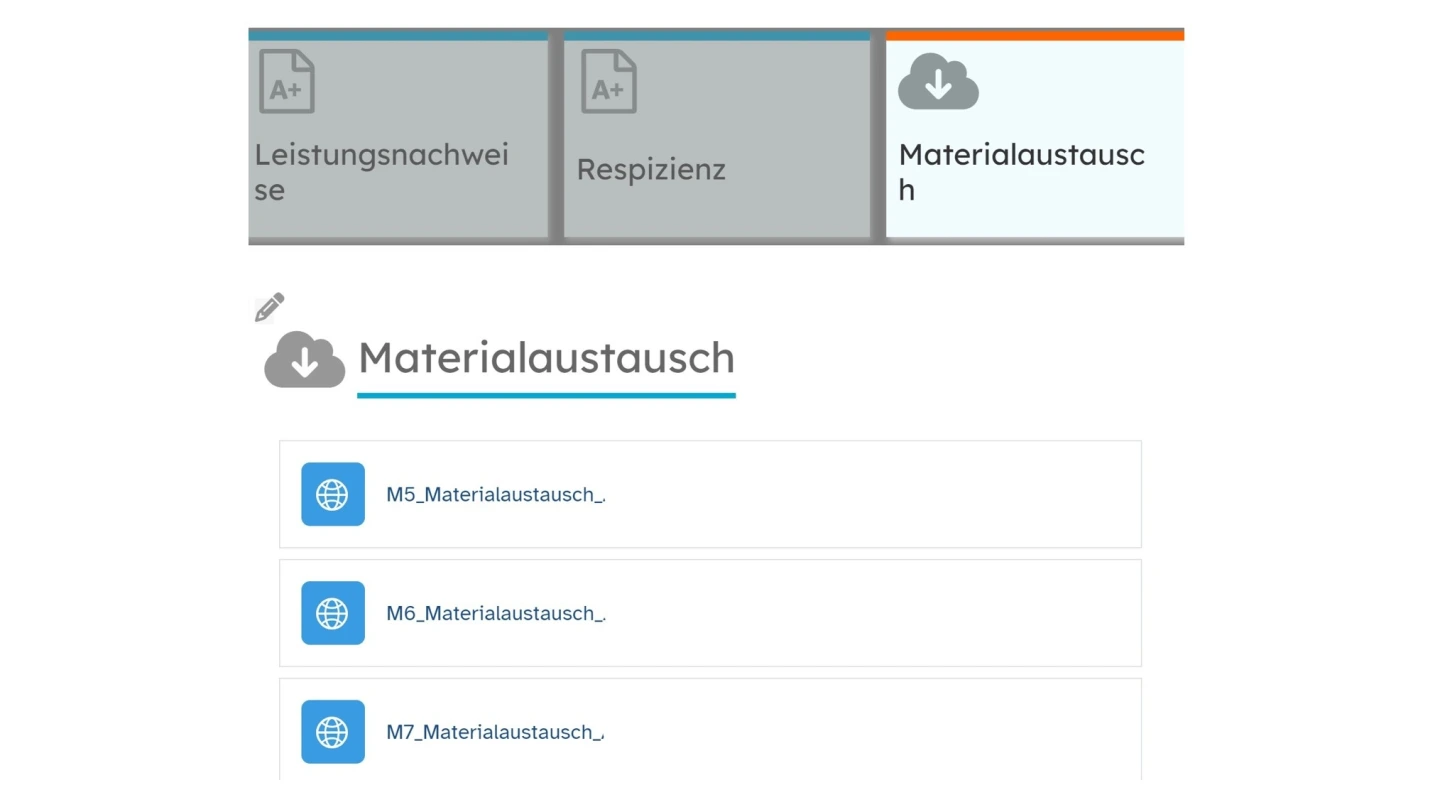
Task: Click orange bar above Materialaustausch tile
Action: (x=1035, y=35)
